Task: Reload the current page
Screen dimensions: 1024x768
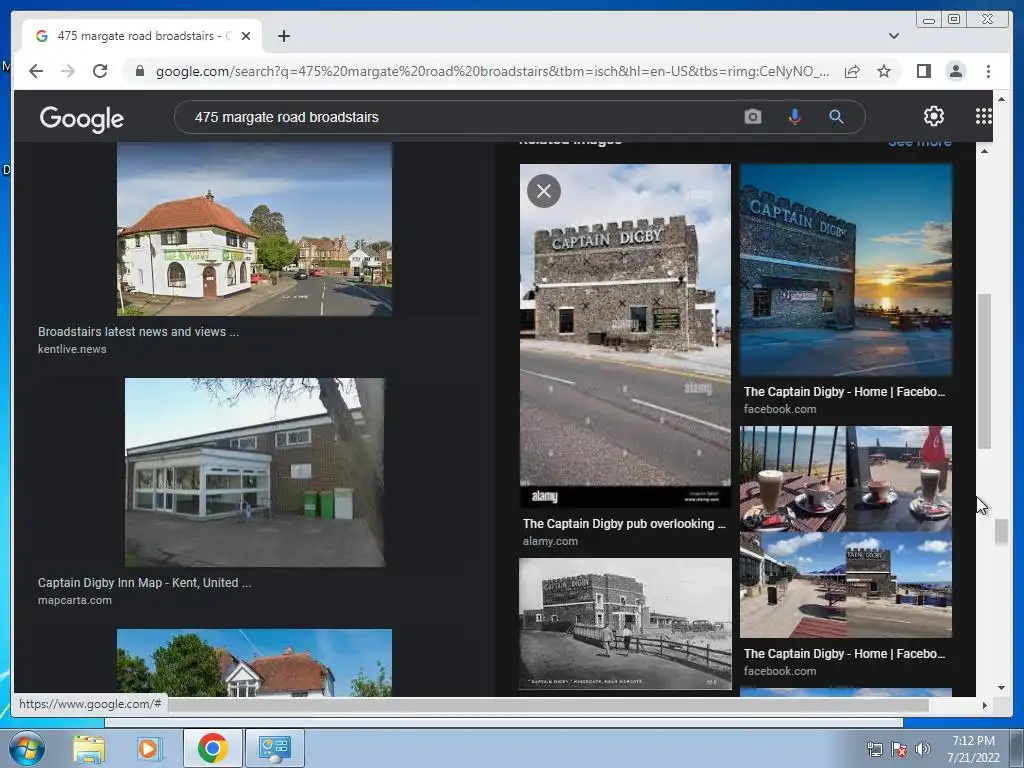Action: pos(100,71)
